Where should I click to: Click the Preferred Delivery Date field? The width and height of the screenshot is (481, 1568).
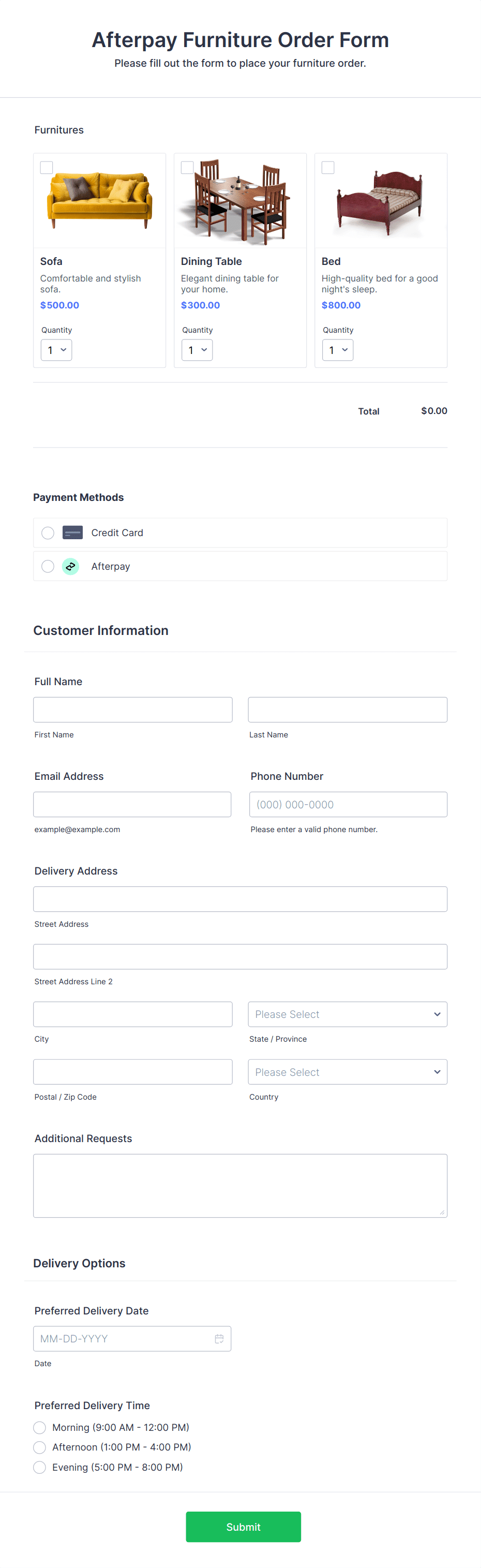pos(122,1339)
